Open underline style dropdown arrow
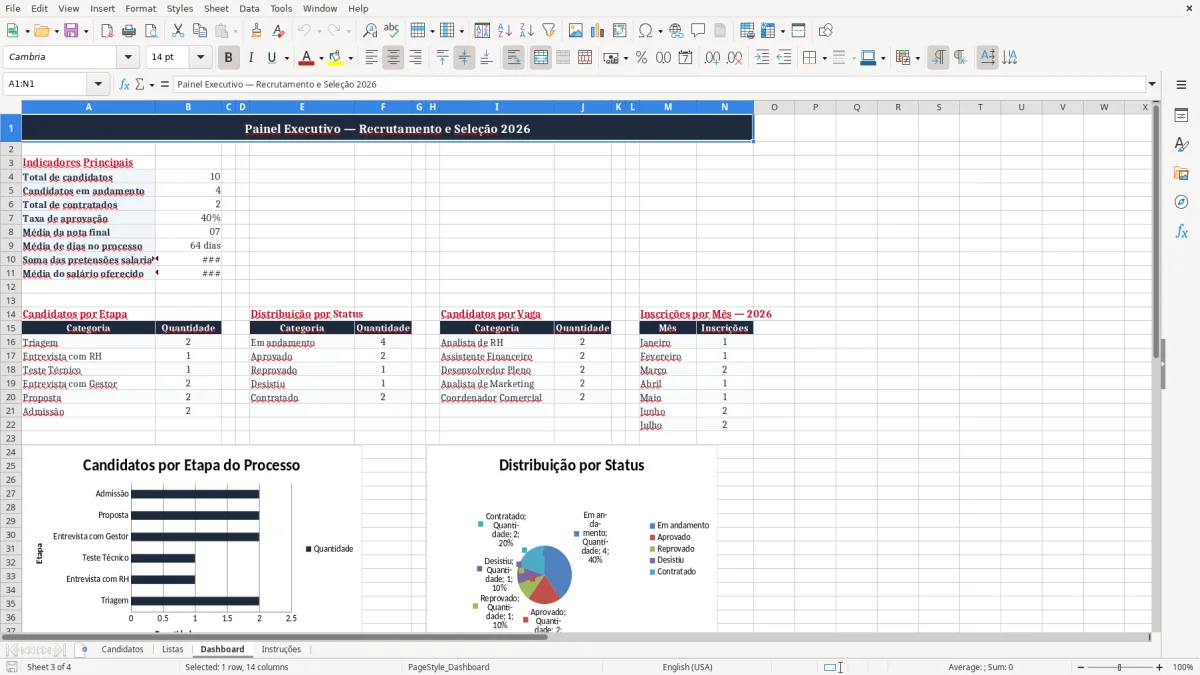The image size is (1200, 675). [286, 58]
